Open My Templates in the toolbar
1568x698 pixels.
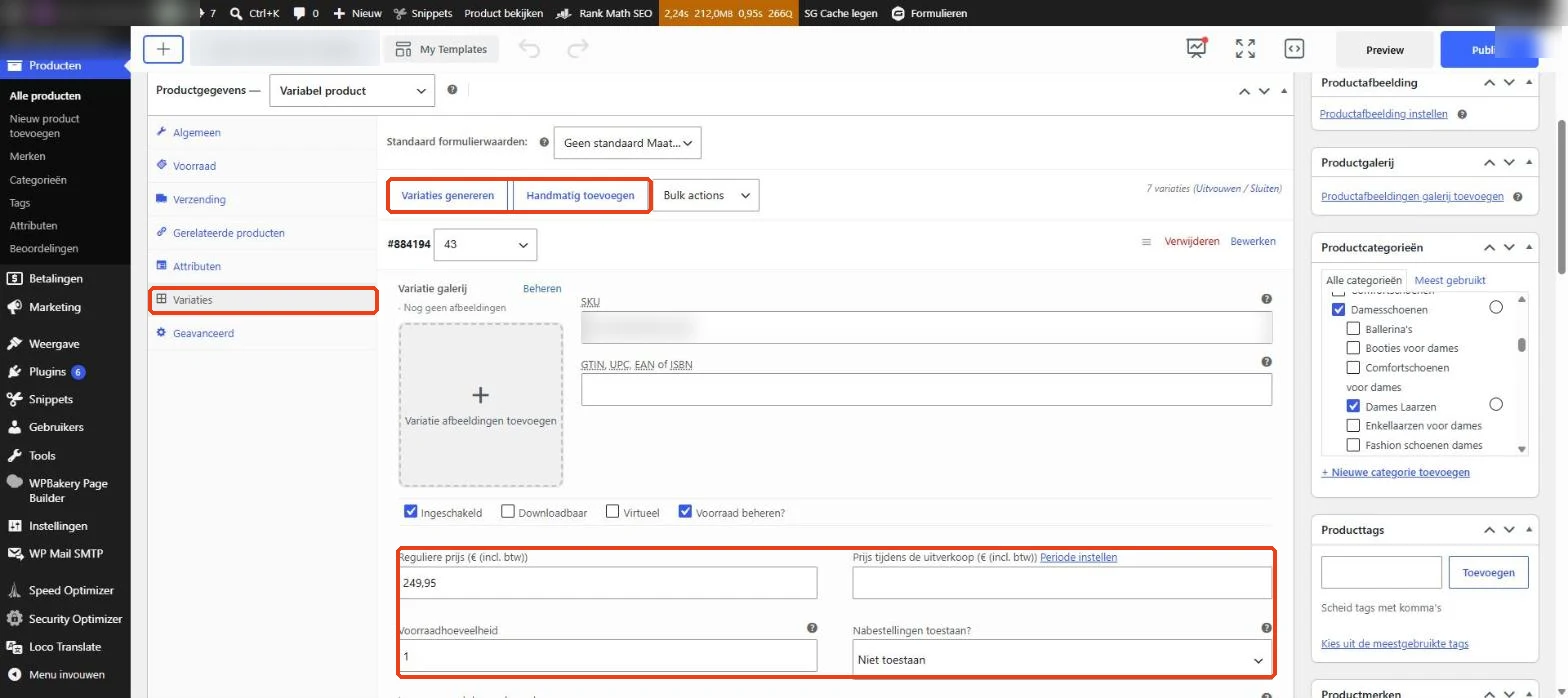point(441,49)
